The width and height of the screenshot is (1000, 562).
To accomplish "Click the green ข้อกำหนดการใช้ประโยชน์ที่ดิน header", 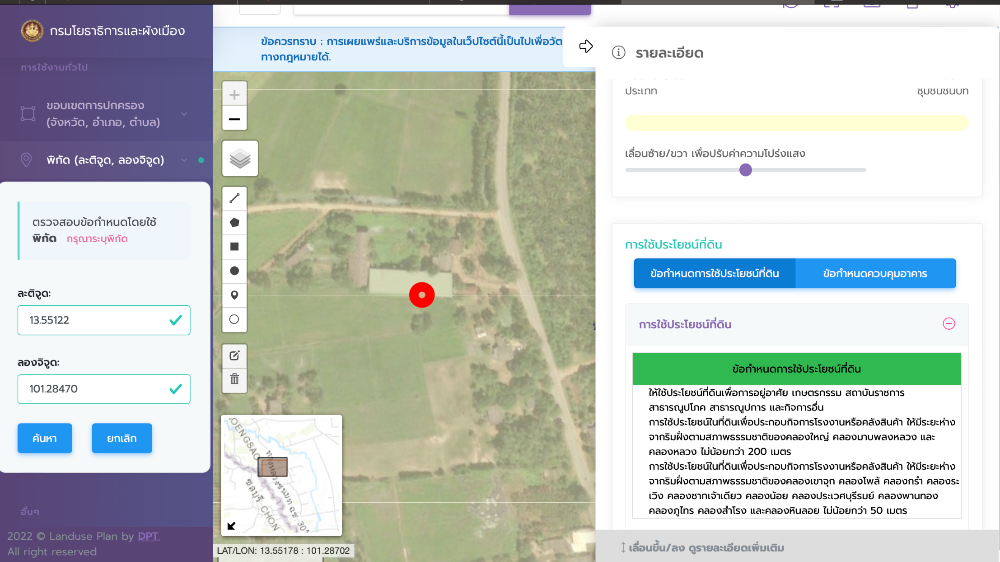I will tap(797, 369).
